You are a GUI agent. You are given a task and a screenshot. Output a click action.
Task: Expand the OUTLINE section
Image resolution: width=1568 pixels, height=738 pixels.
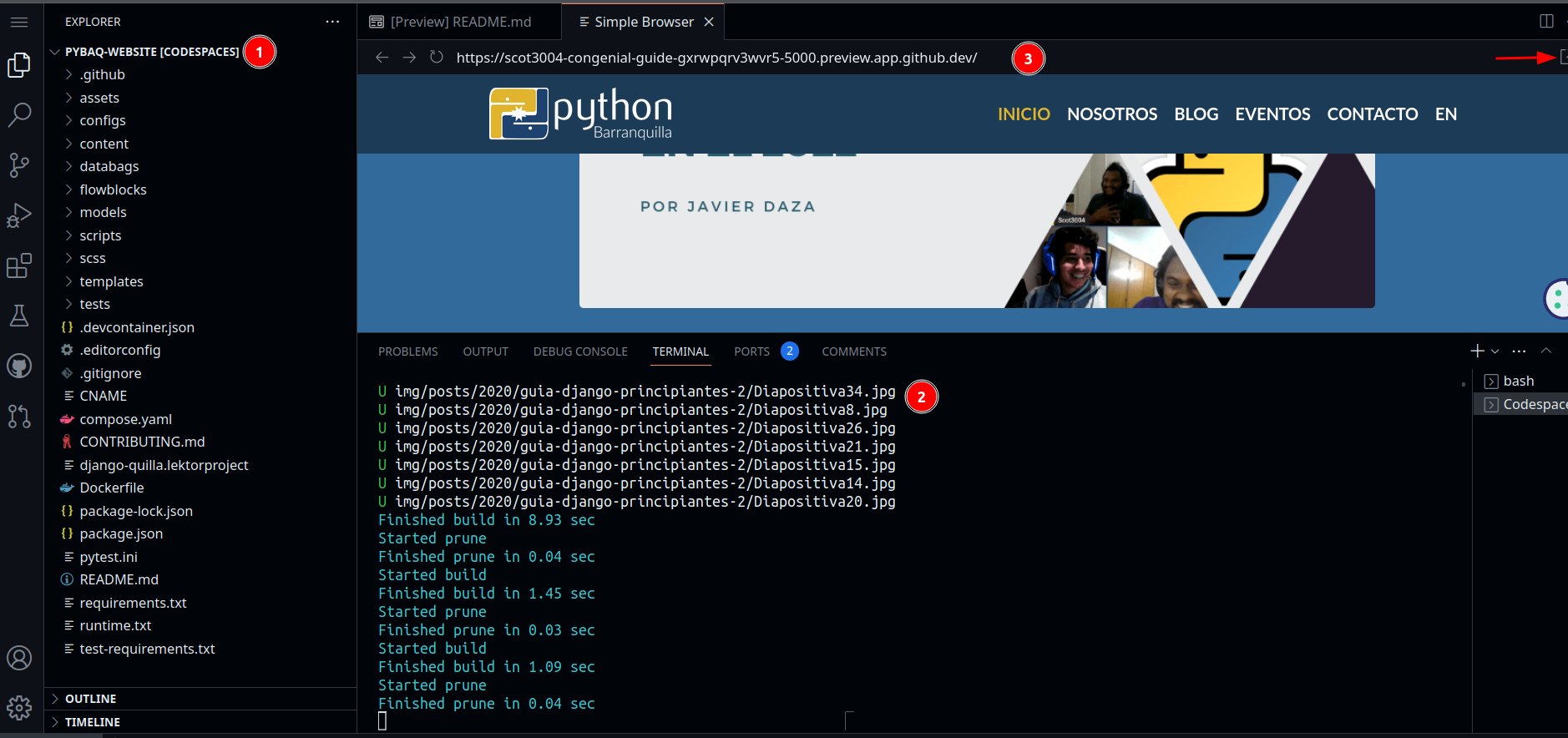coord(200,699)
